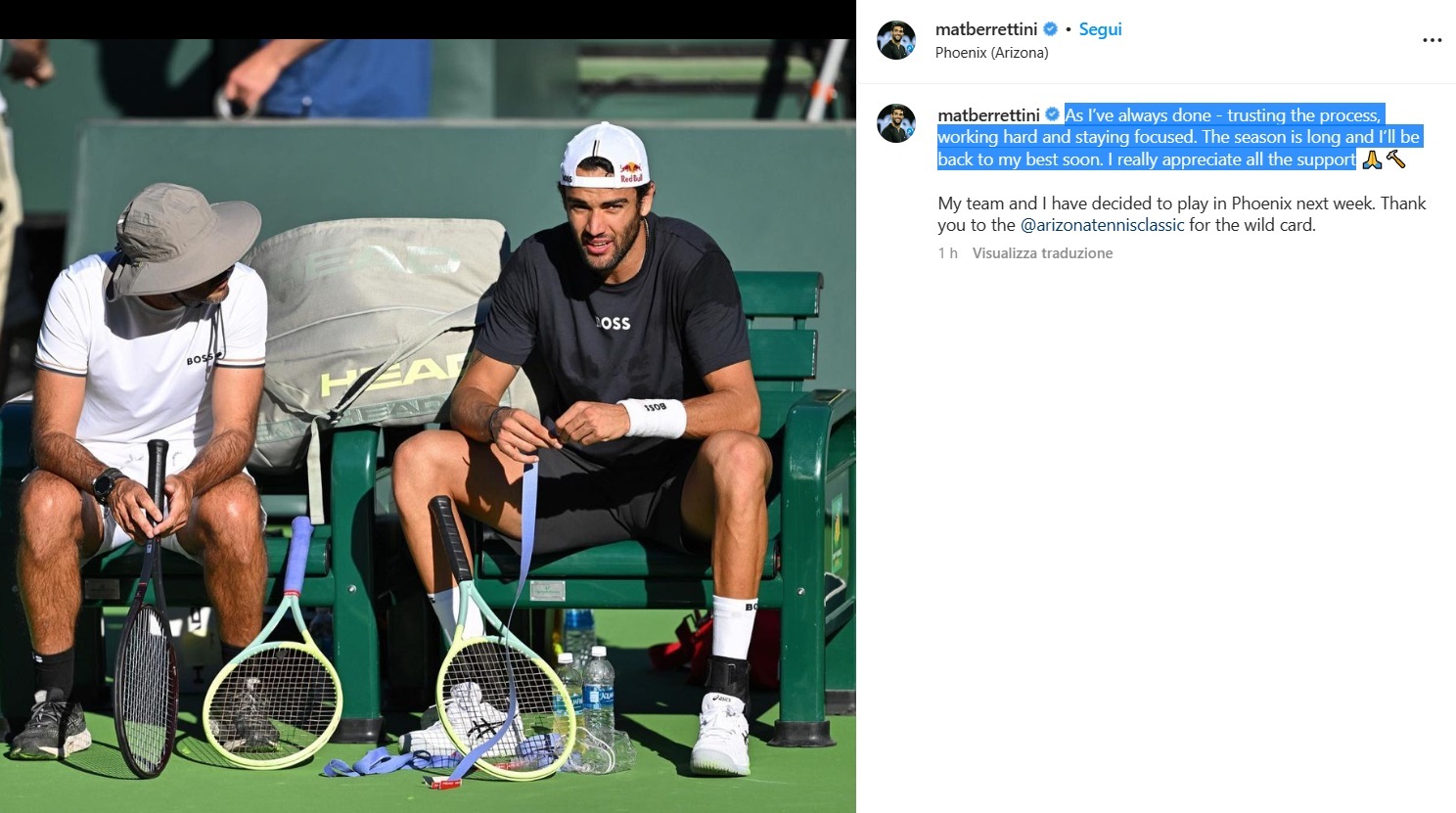Click the header matberrettini profile avatar
Image resolution: width=1456 pixels, height=813 pixels.
[896, 40]
